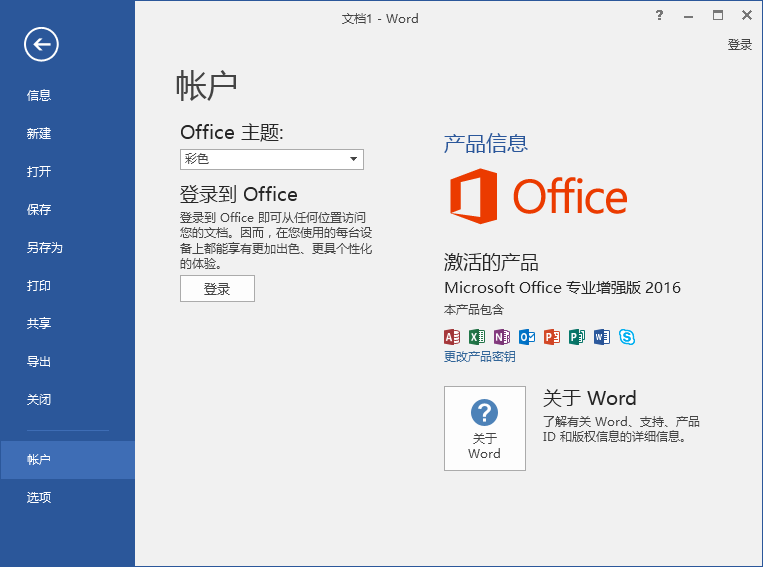Click the back arrow to exit Backstage
Screen dimensions: 763x567
(x=42, y=43)
